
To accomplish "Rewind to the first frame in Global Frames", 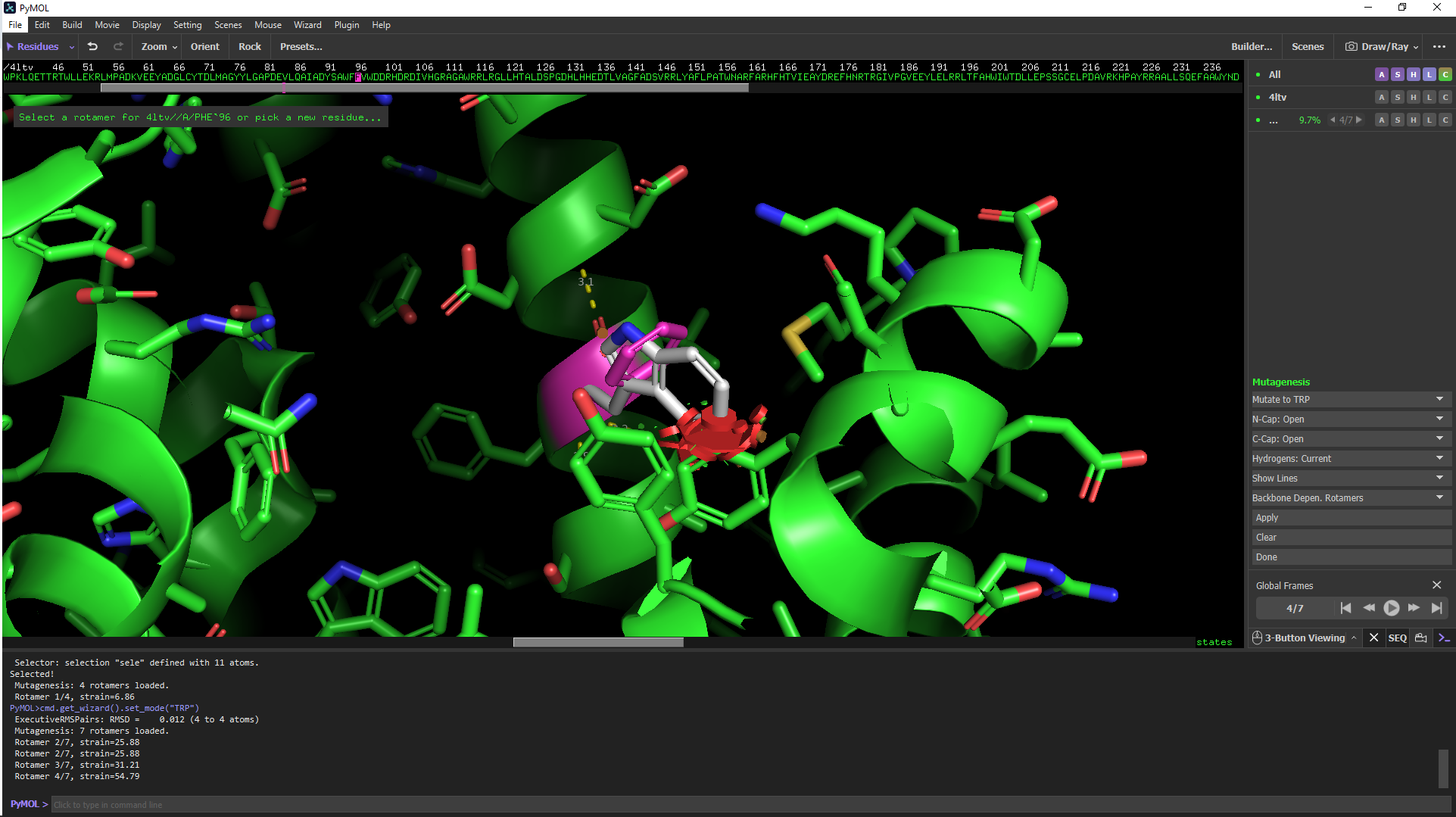I will point(1345,608).
